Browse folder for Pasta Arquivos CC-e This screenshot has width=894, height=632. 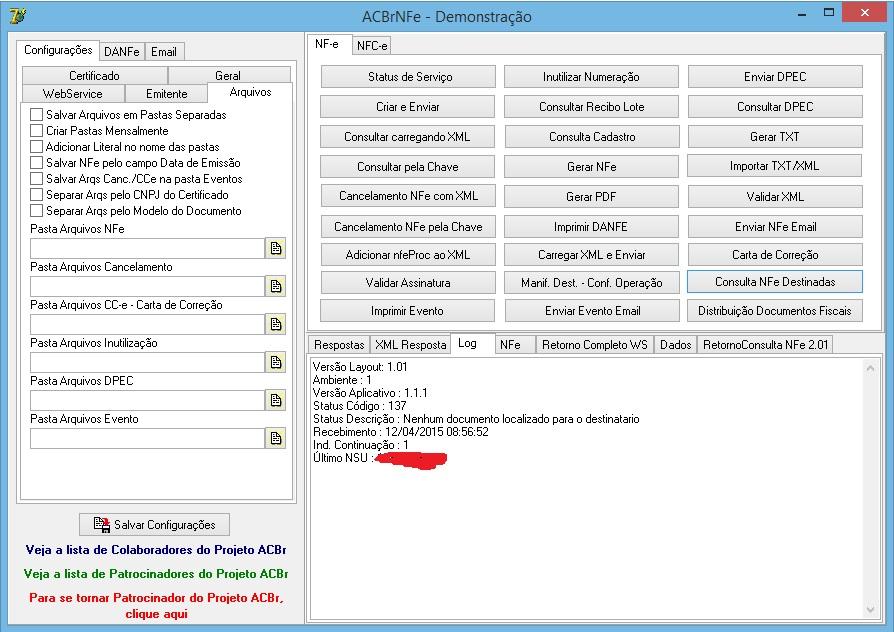[x=276, y=325]
